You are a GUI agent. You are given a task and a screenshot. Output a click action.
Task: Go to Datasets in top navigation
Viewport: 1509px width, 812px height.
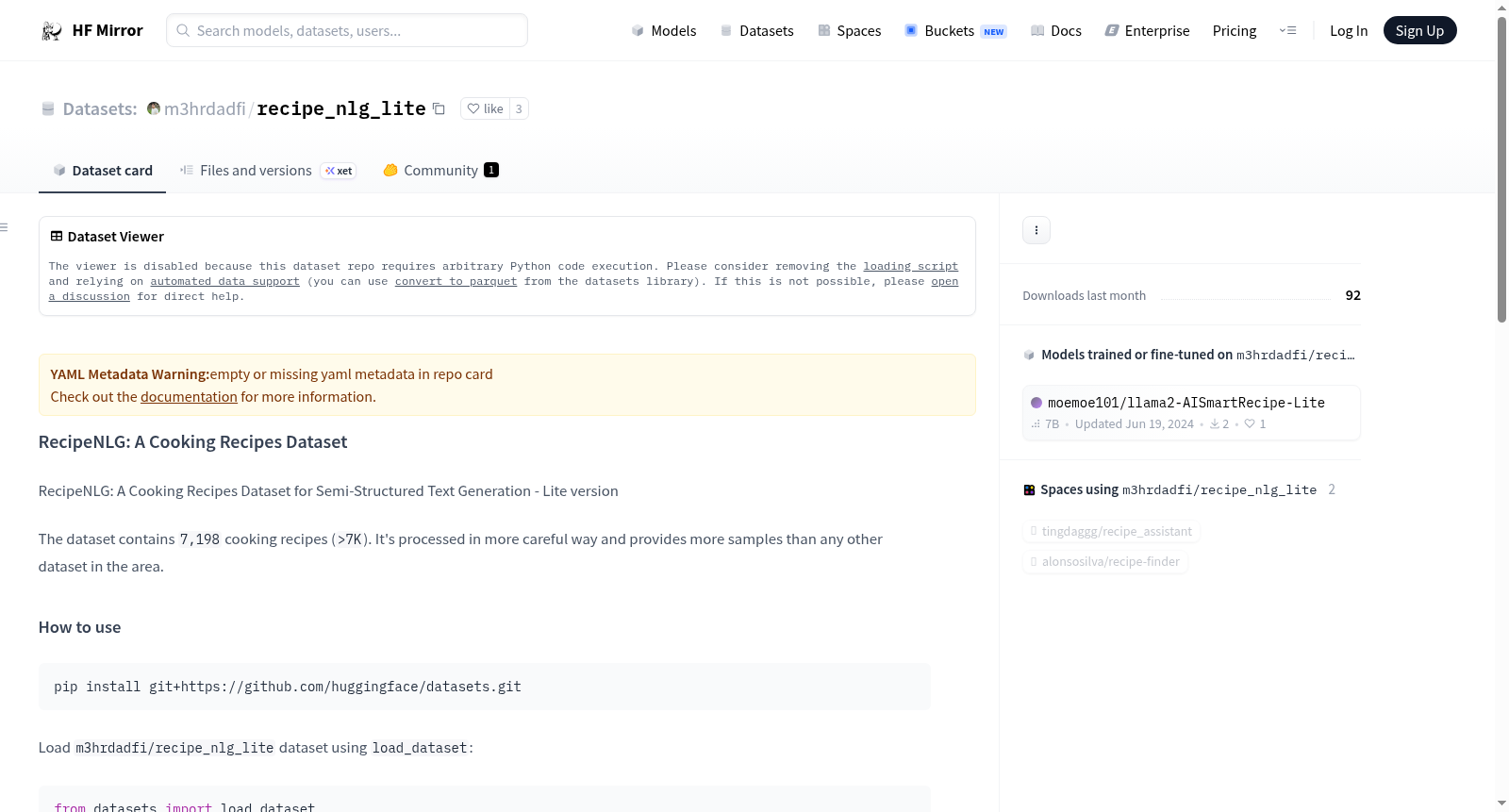tap(757, 31)
